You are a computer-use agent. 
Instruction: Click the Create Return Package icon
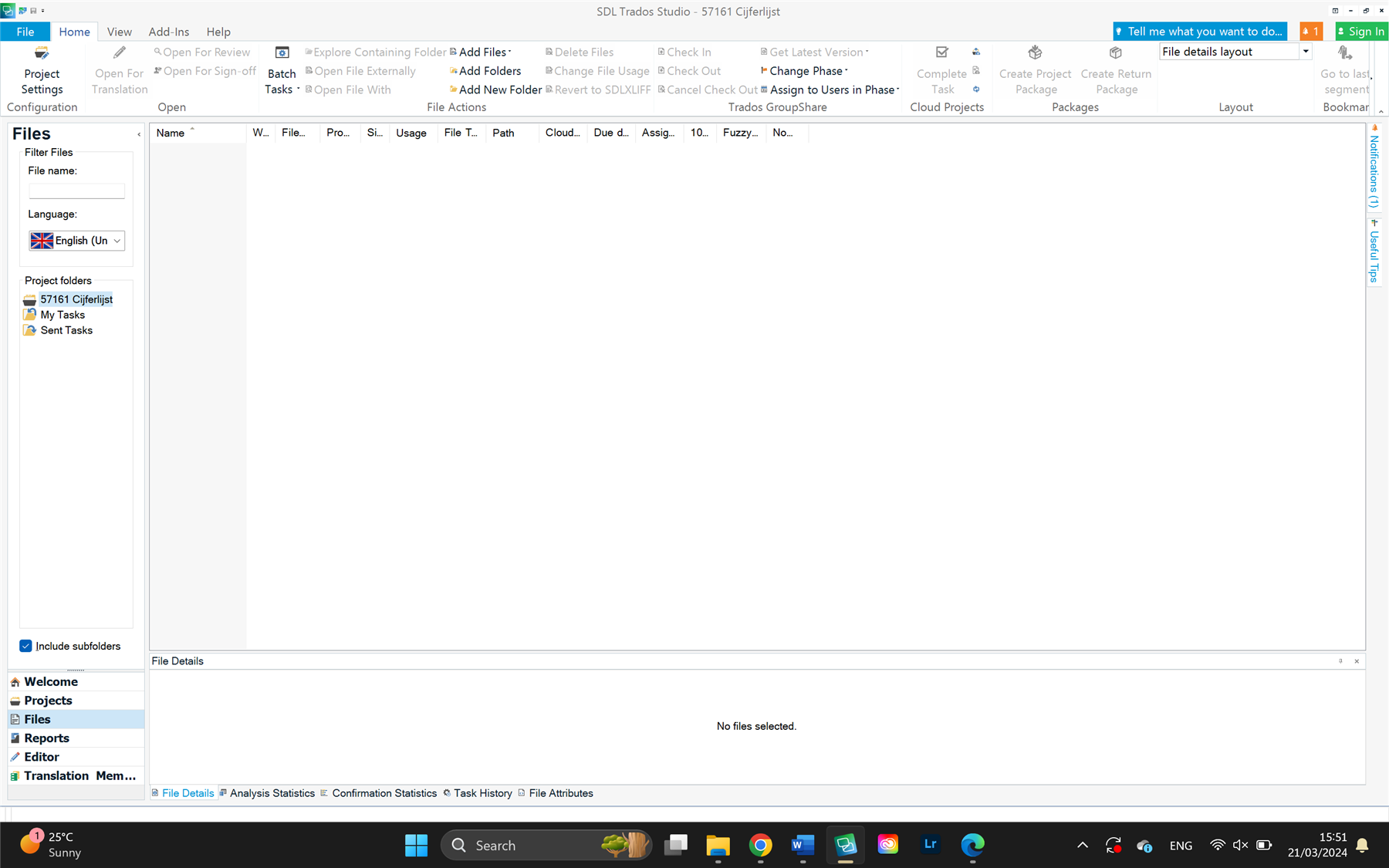(x=1116, y=52)
